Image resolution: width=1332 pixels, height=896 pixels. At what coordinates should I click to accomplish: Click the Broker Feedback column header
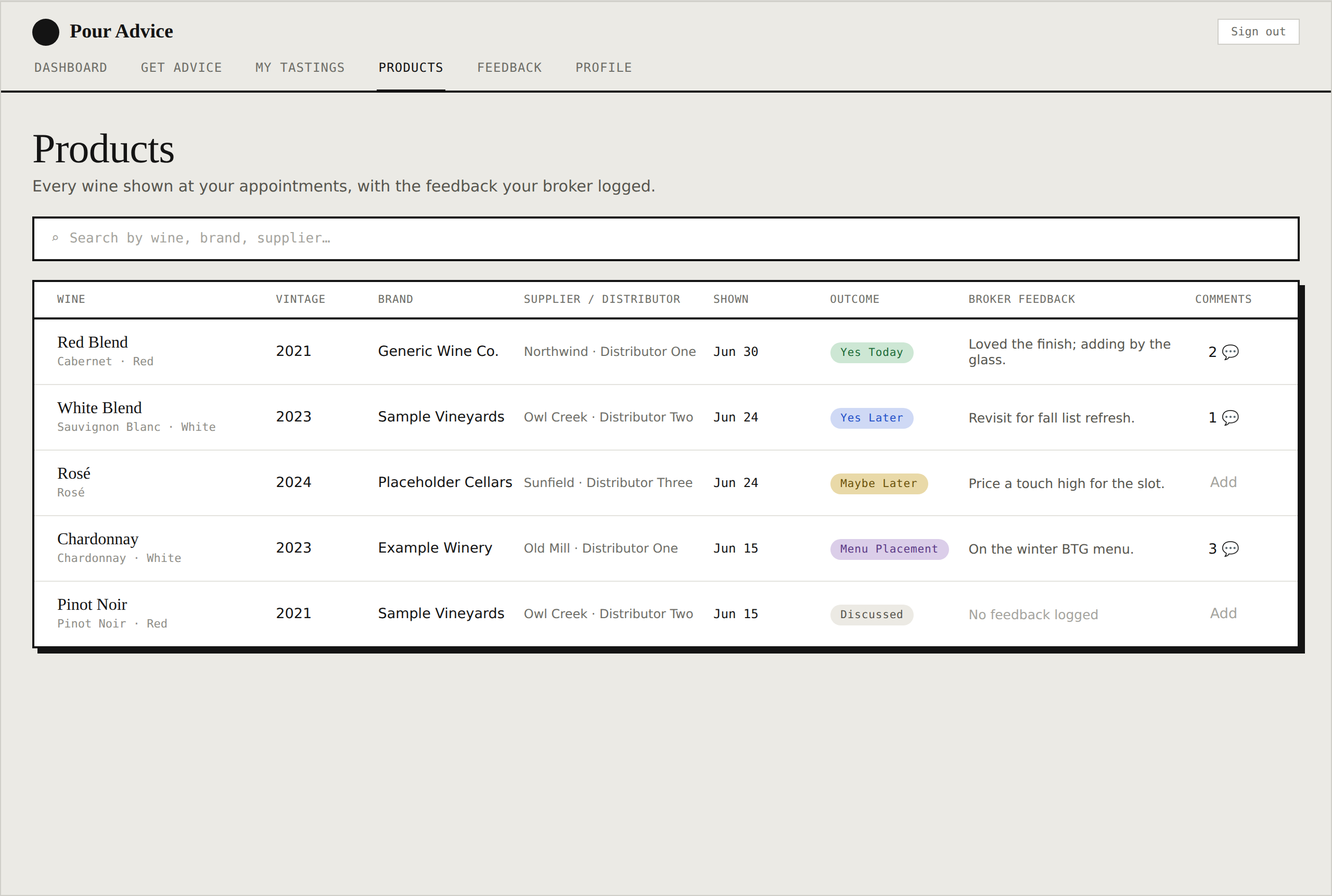[x=1022, y=299]
